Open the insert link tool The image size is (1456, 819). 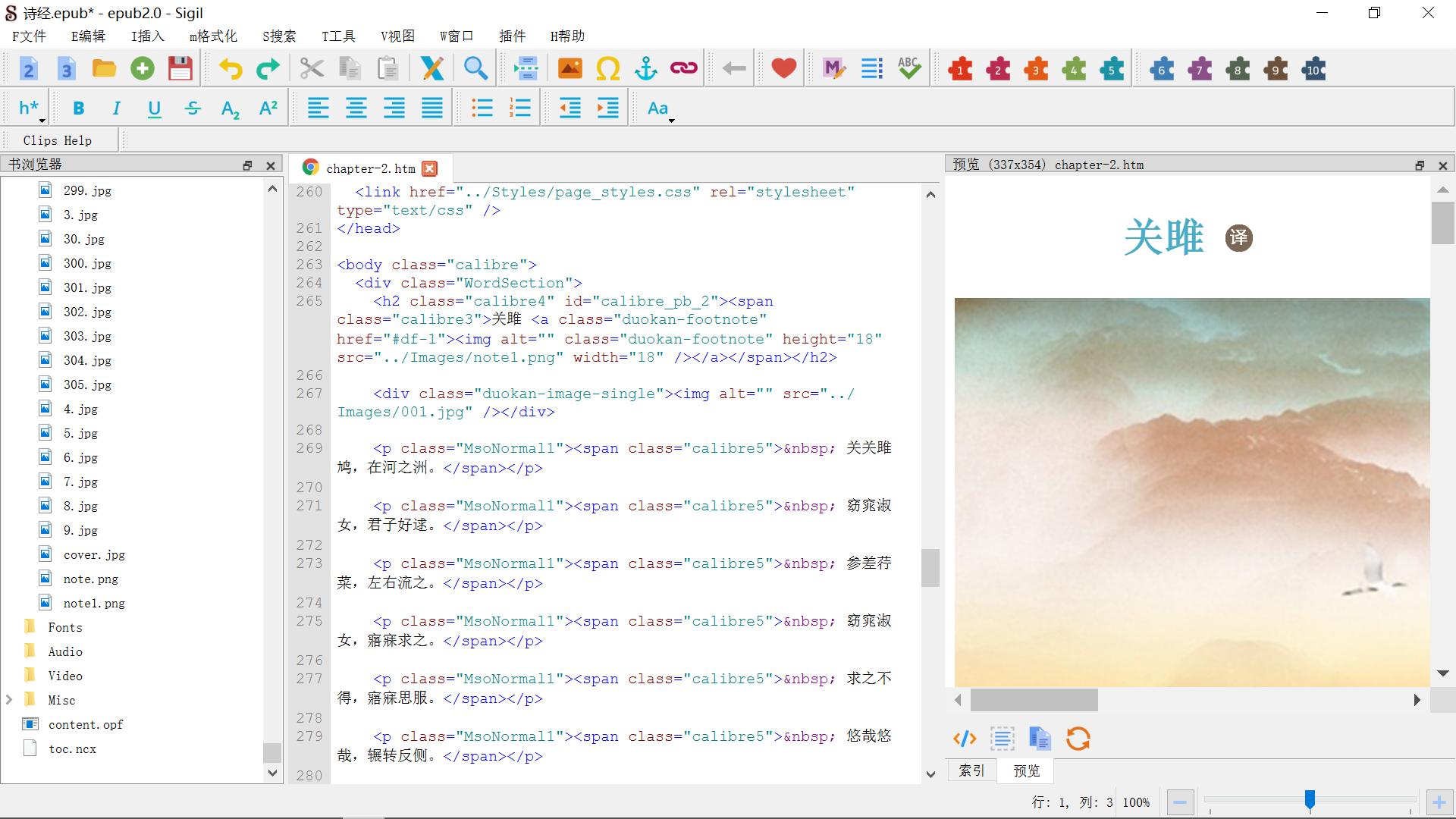tap(682, 68)
